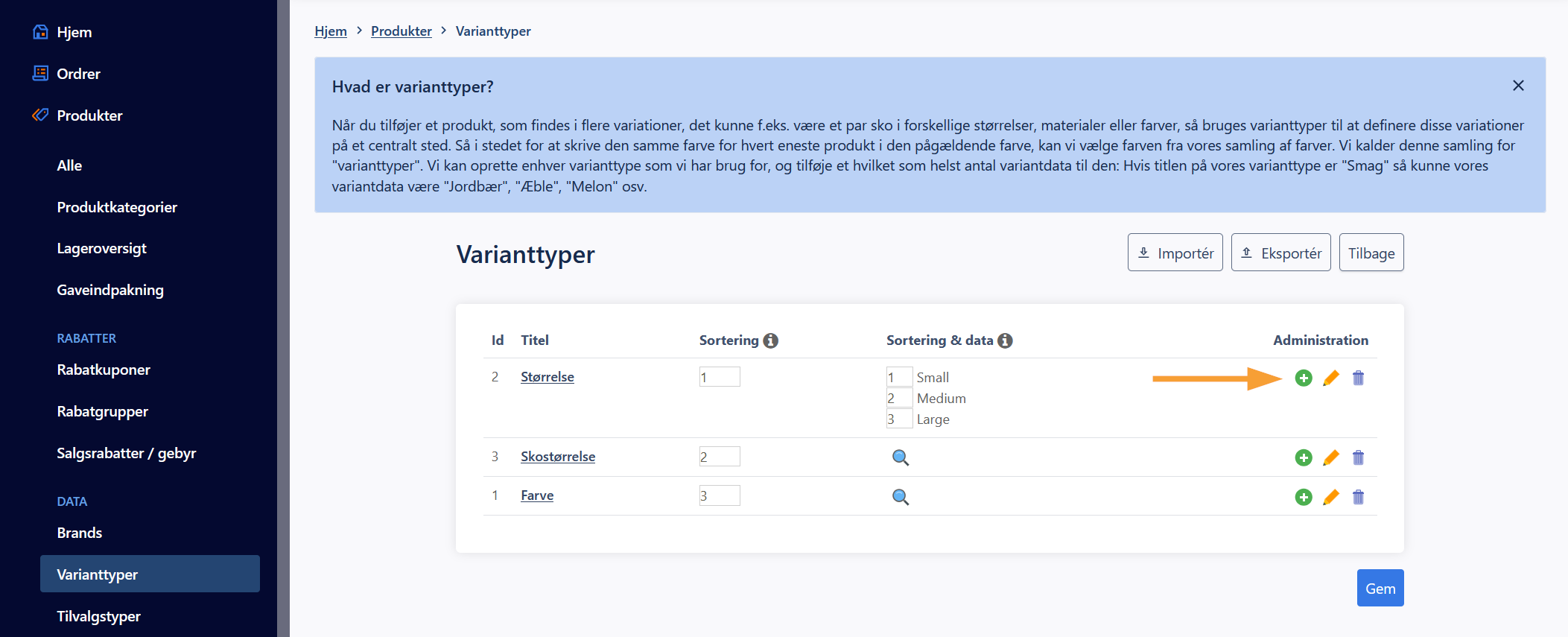Open Gaveindpakning in the sidebar
The height and width of the screenshot is (637, 1568).
point(110,290)
